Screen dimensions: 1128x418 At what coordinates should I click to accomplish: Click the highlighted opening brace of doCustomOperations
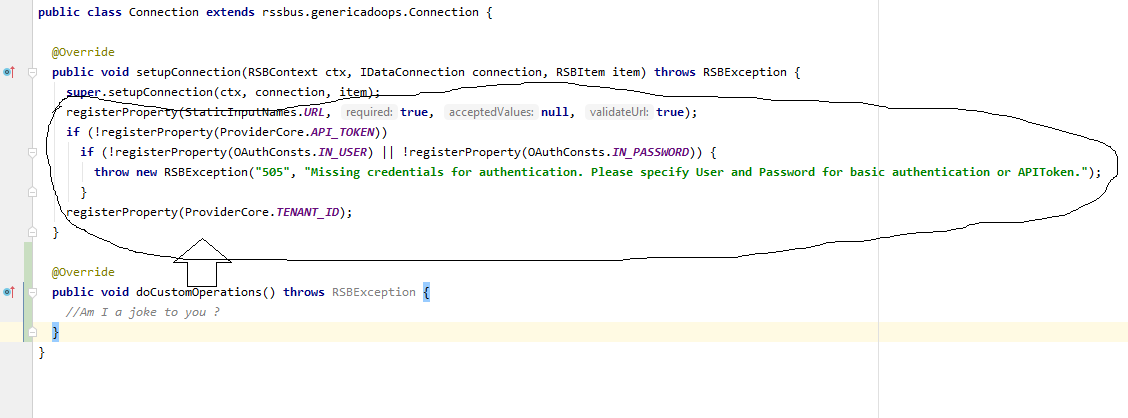click(425, 292)
